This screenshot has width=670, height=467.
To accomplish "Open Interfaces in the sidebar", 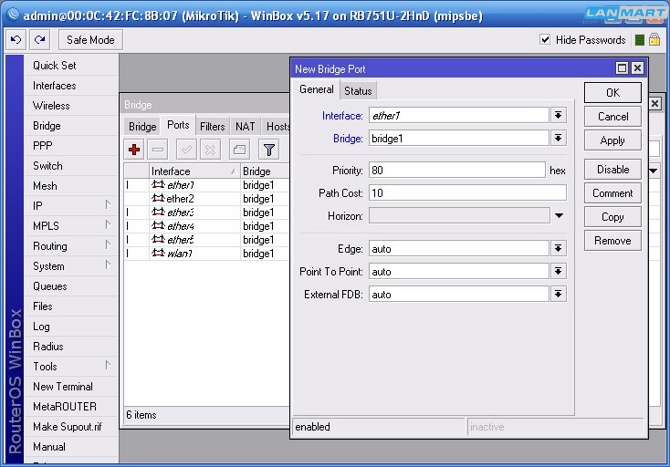I will (71, 85).
